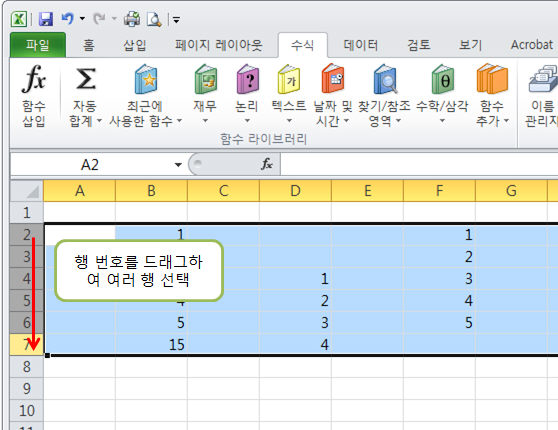Open the 찾기/참조 영역 functions icon
This screenshot has height=430, width=558.
coord(385,79)
